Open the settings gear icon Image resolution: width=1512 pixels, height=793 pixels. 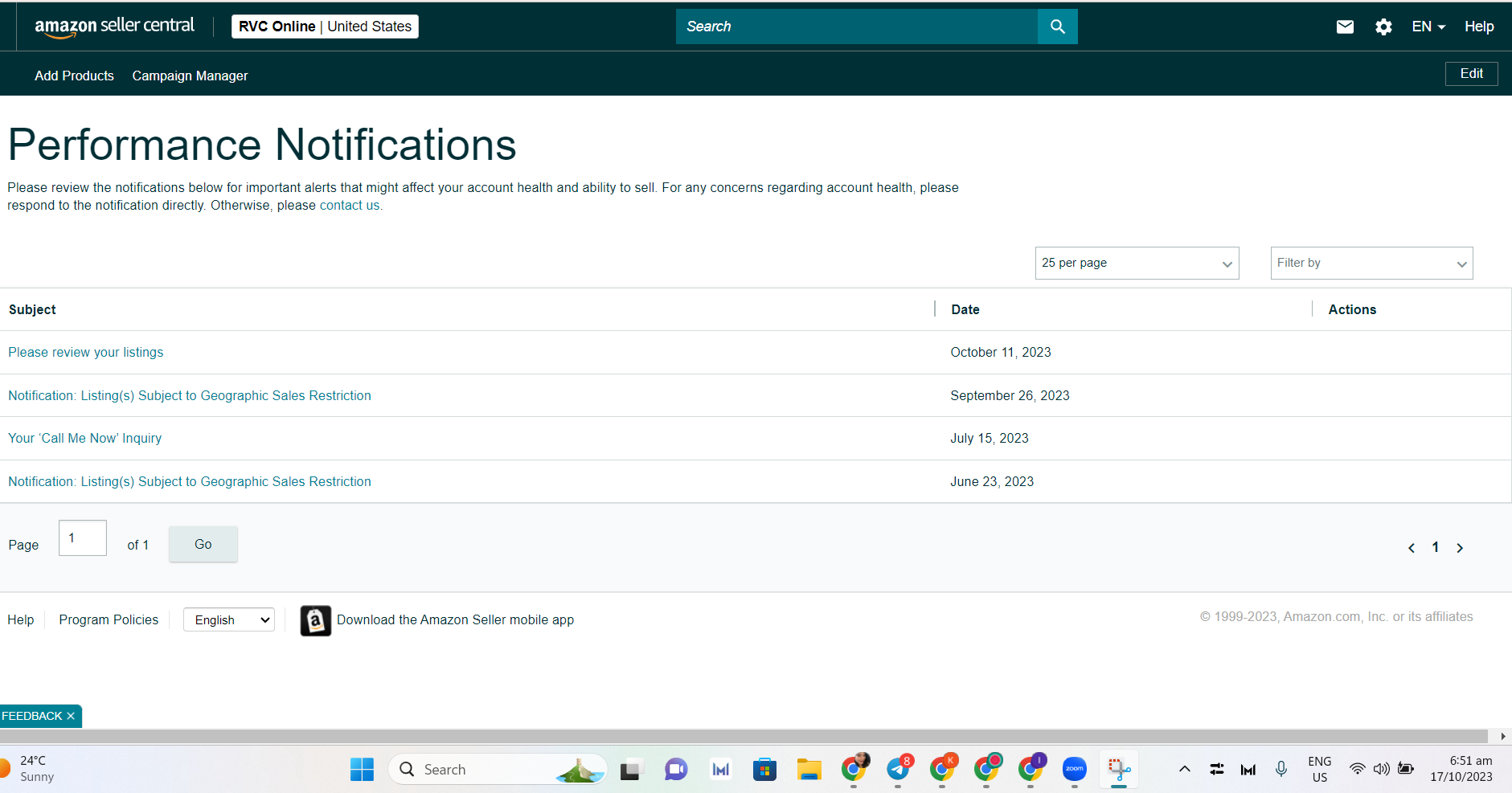(x=1383, y=27)
